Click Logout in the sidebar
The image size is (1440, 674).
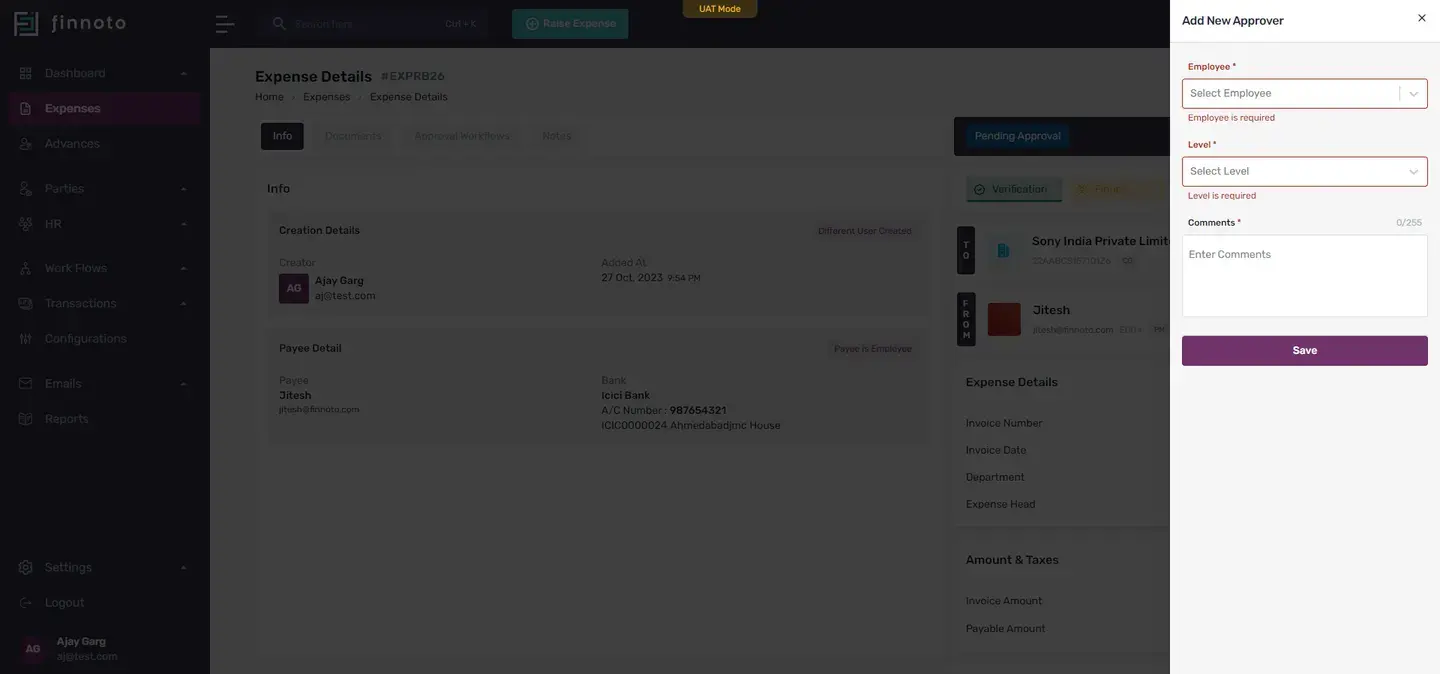pos(104,603)
